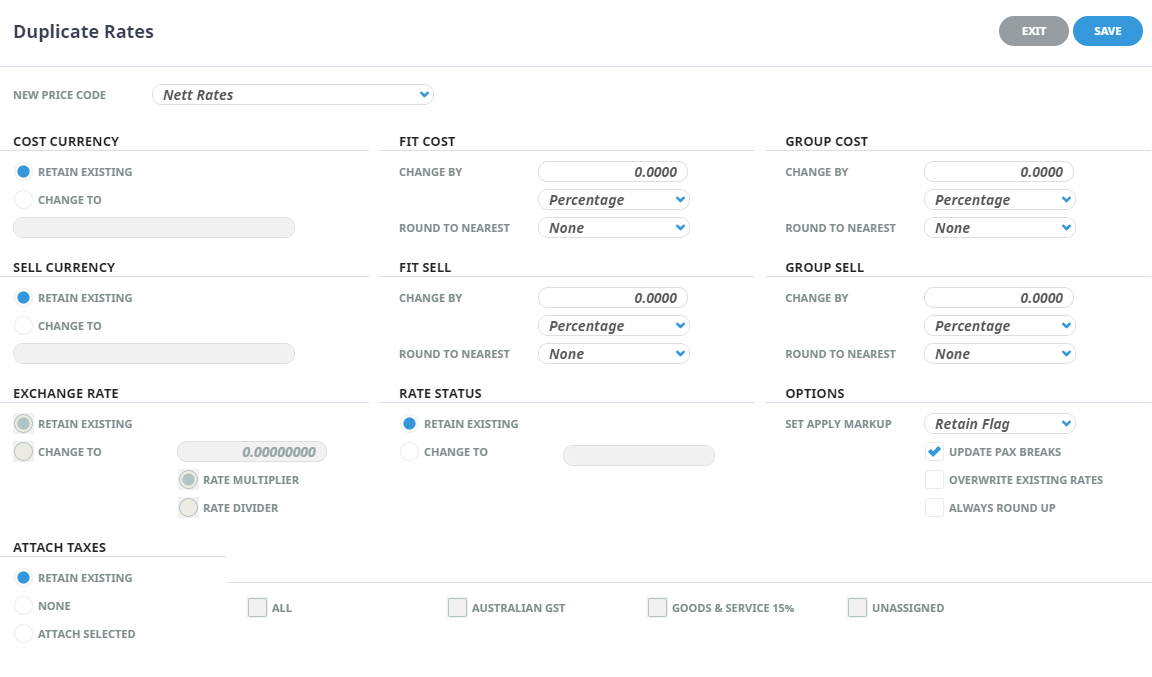Select the Rate Divider option
This screenshot has height=677, width=1152.
tap(188, 508)
